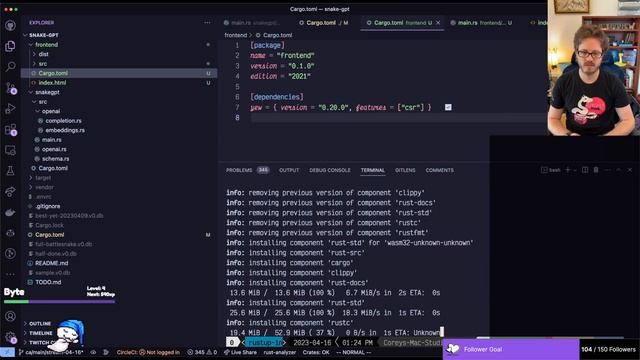The width and height of the screenshot is (640, 360).
Task: Open the Search magnifier in the activity bar
Action: click(11, 67)
